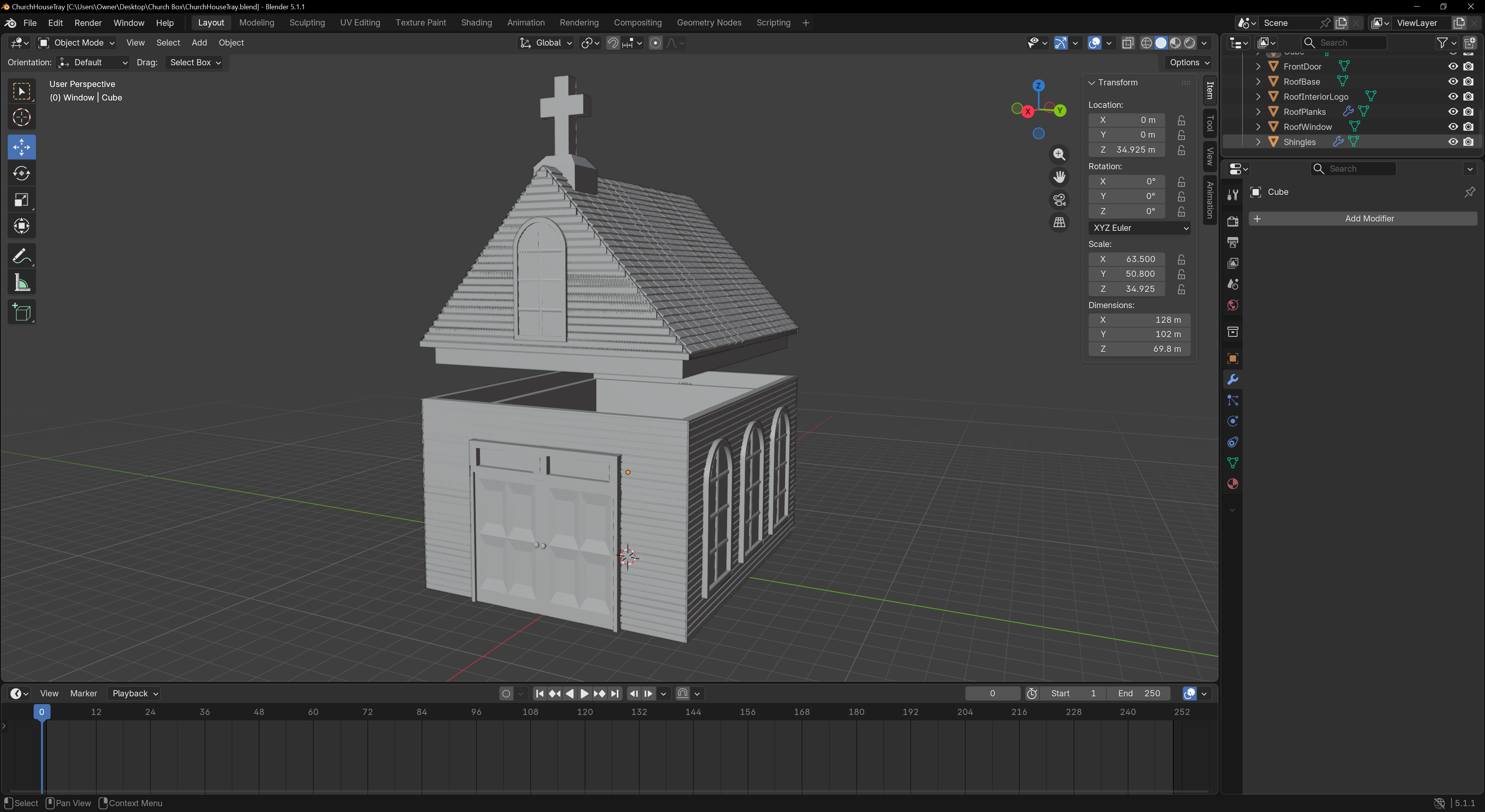Toggle camera view icon
Image resolution: width=1485 pixels, height=812 pixels.
point(1059,200)
